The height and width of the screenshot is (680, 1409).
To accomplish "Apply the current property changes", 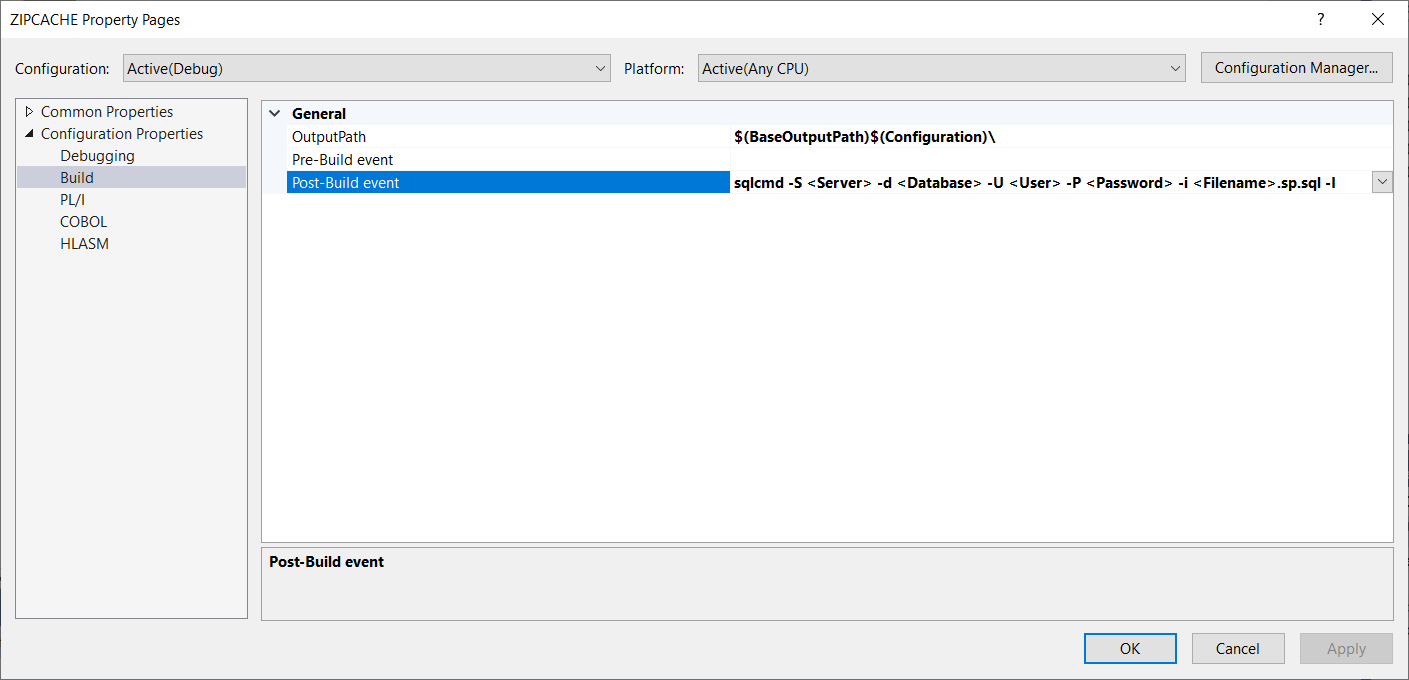I will pyautogui.click(x=1346, y=648).
